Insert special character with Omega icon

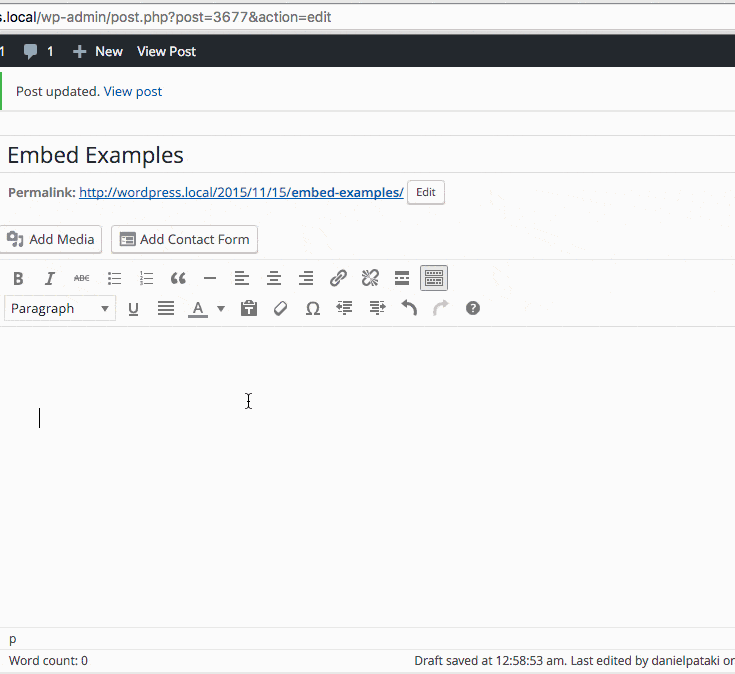(x=312, y=308)
